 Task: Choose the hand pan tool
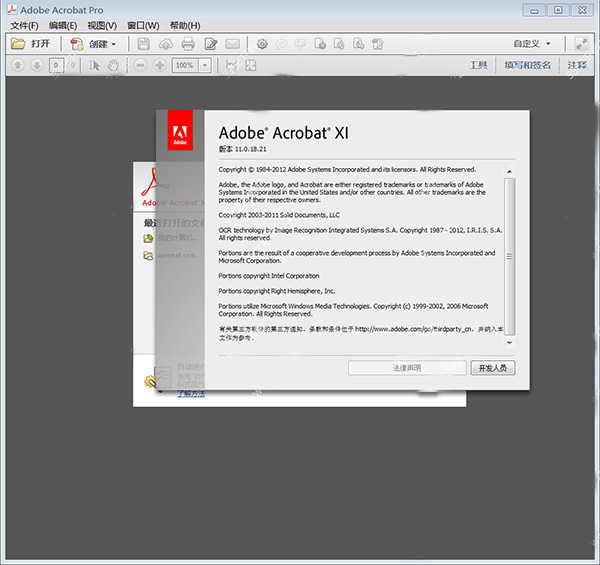click(113, 65)
